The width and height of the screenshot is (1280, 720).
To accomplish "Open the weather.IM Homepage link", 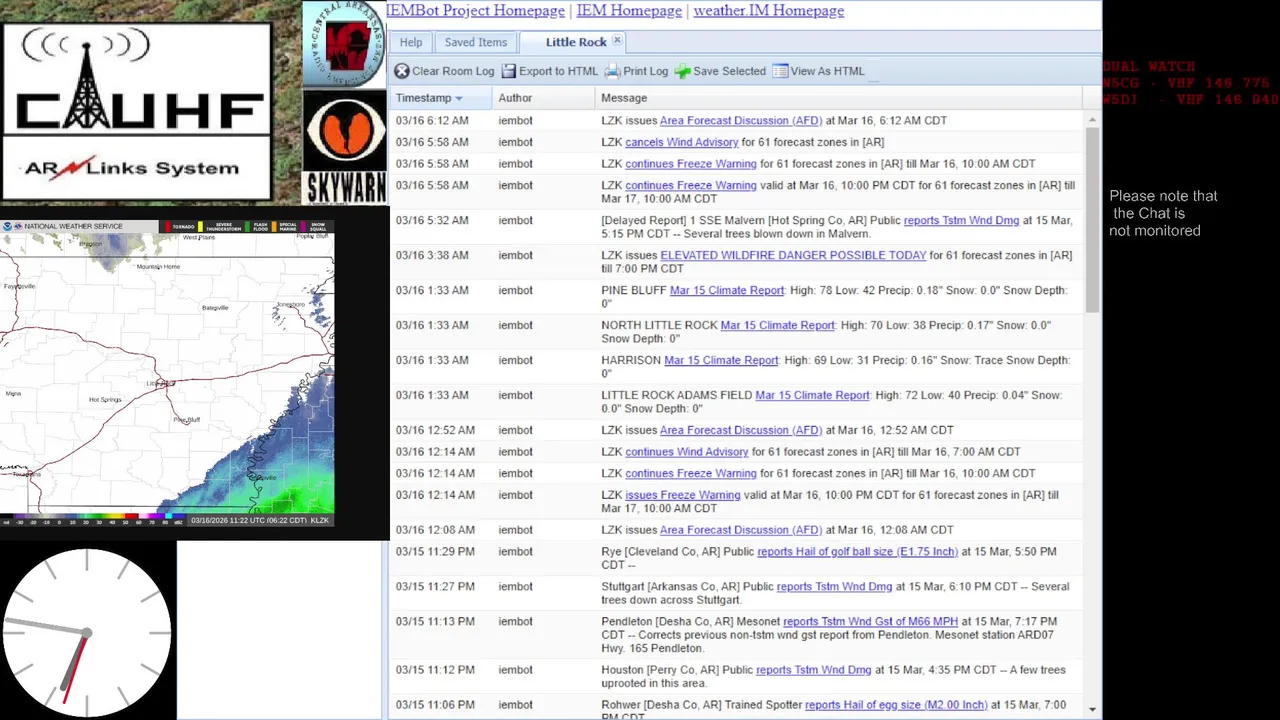I will point(768,11).
